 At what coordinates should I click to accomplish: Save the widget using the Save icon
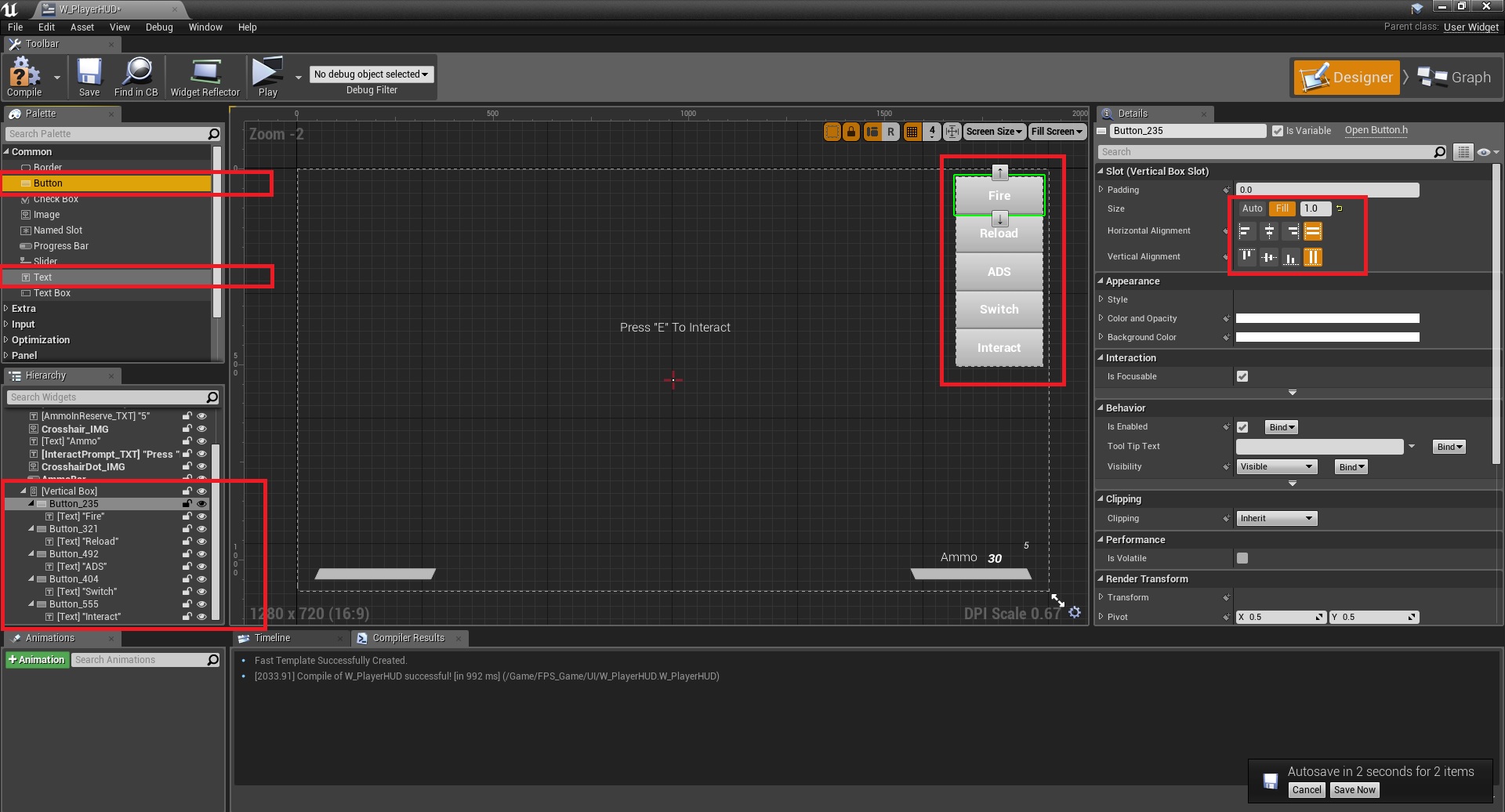89,77
